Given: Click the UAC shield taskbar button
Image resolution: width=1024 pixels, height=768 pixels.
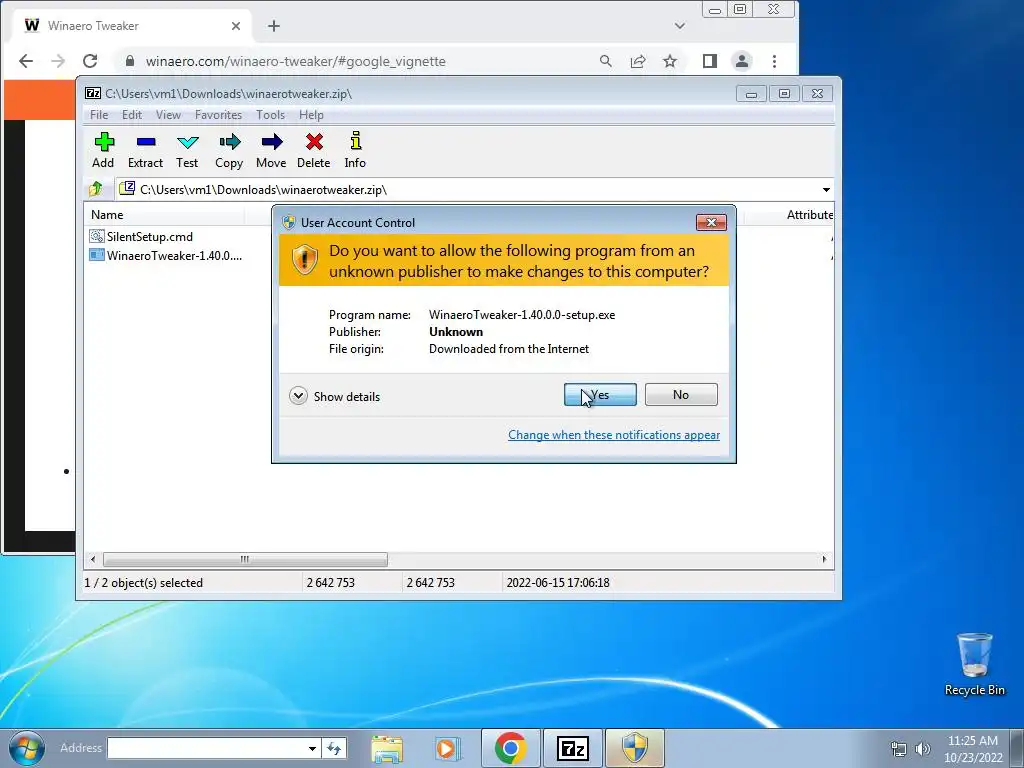Looking at the screenshot, I should pos(635,748).
